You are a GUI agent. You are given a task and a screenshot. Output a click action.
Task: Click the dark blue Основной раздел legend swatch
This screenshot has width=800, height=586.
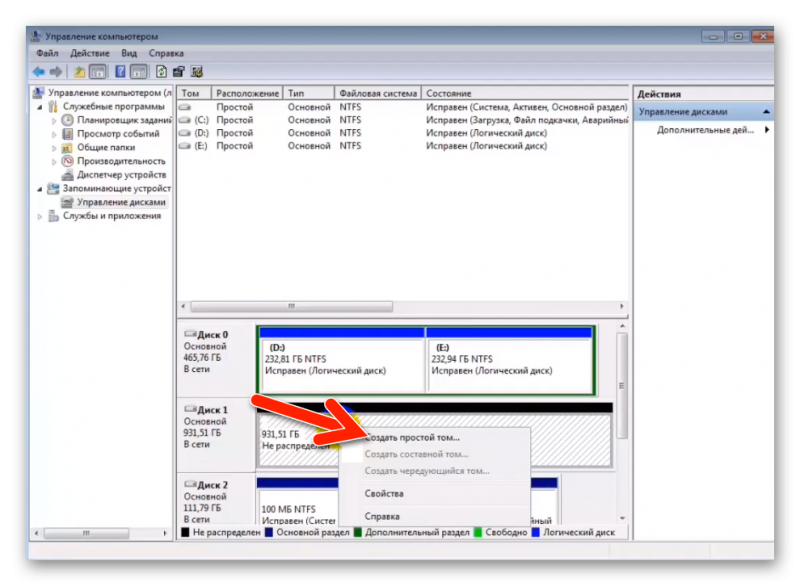[x=269, y=532]
